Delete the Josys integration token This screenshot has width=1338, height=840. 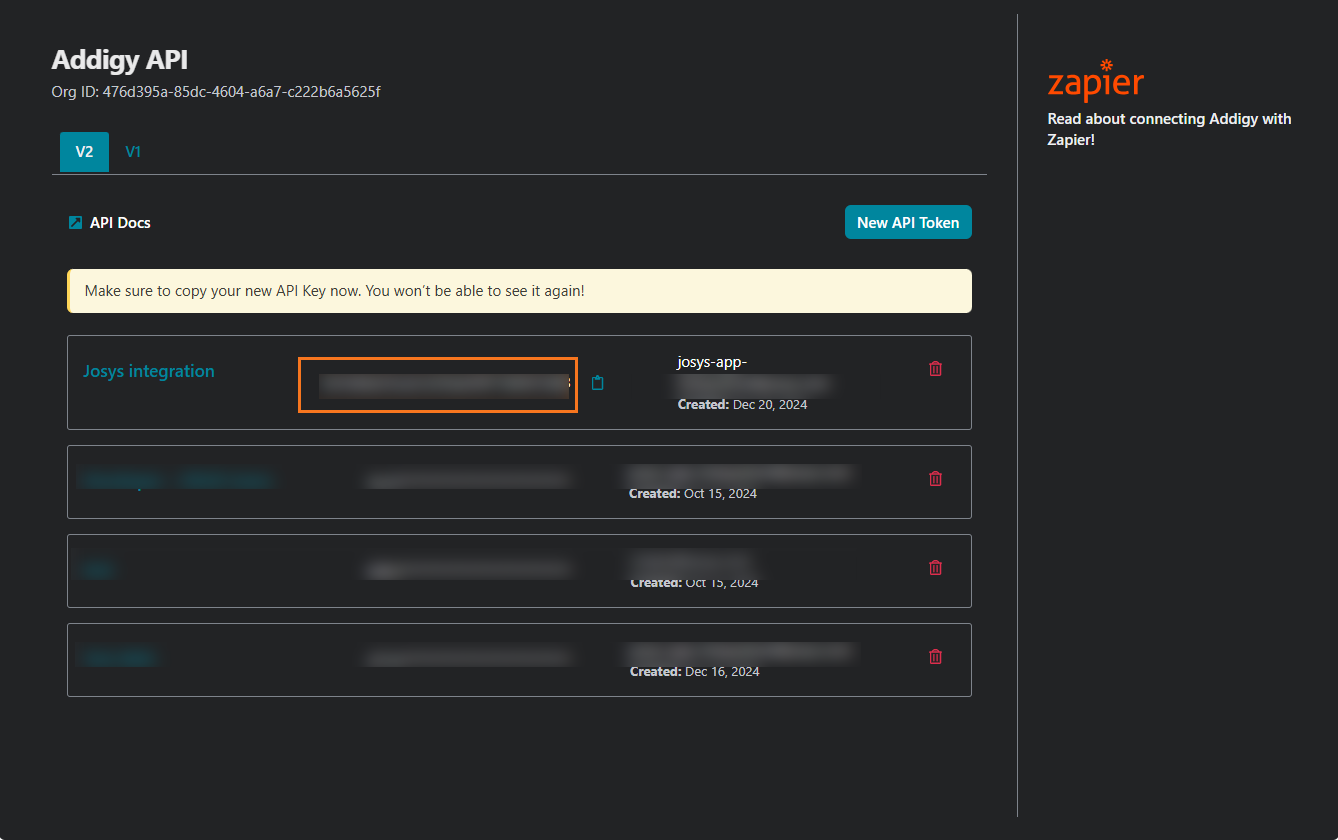pyautogui.click(x=936, y=368)
